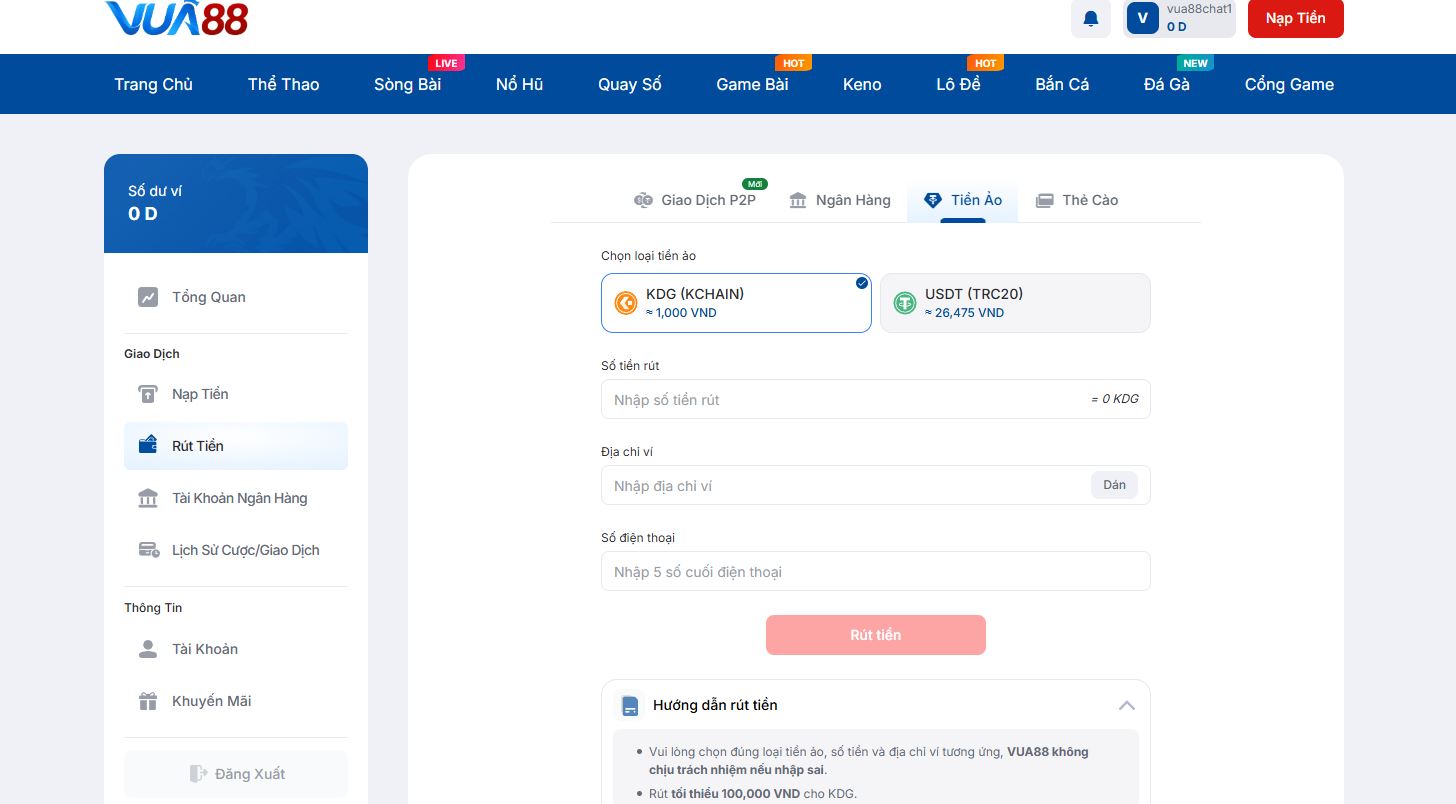Click the red Nạp Tiền button
This screenshot has height=804, width=1456.
1295,19
